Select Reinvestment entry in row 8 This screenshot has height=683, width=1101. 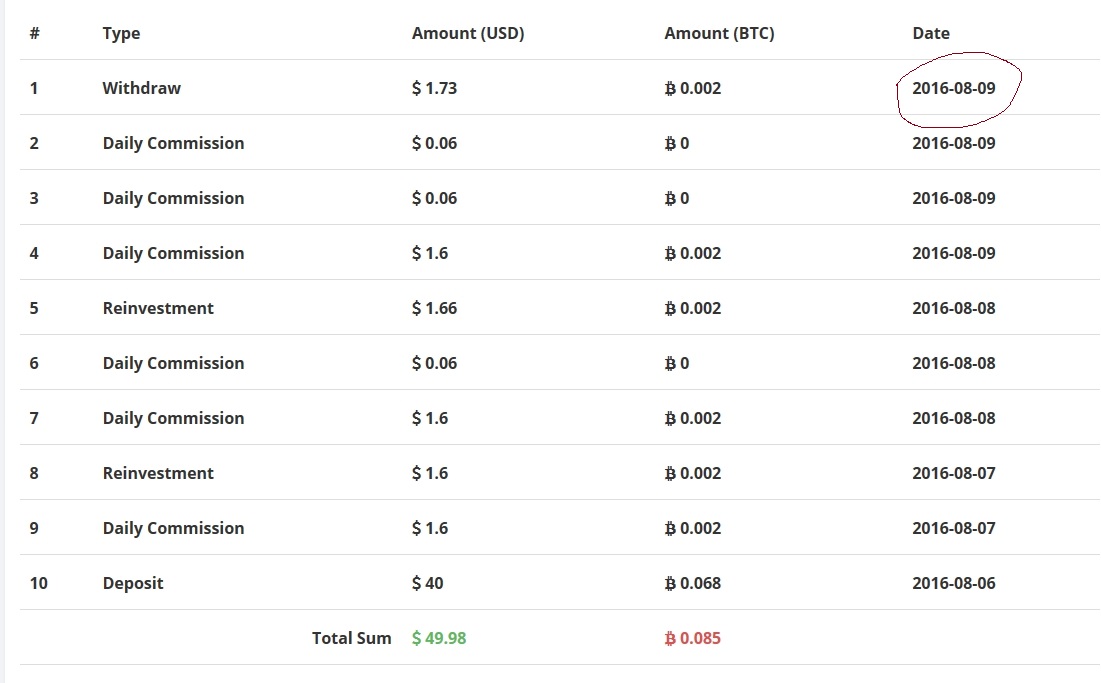pos(158,473)
